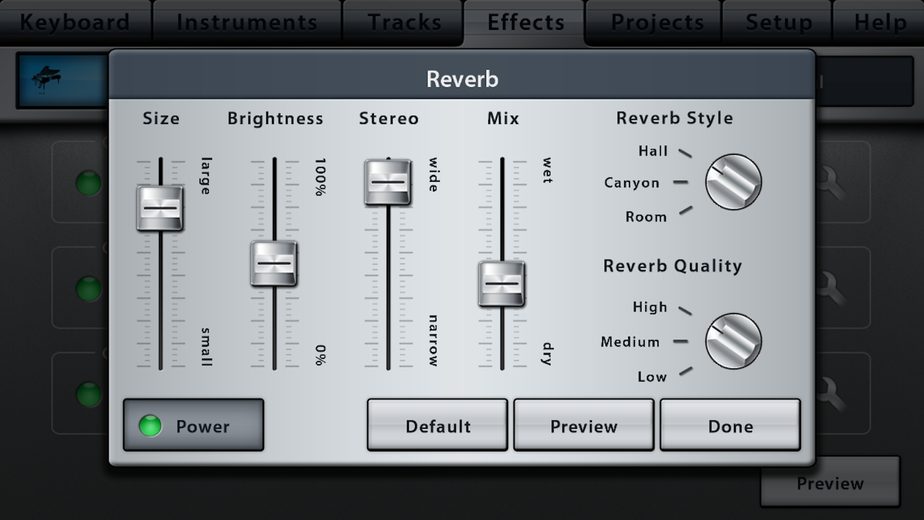
Task: Click the Reverb Style knob
Action: point(734,182)
